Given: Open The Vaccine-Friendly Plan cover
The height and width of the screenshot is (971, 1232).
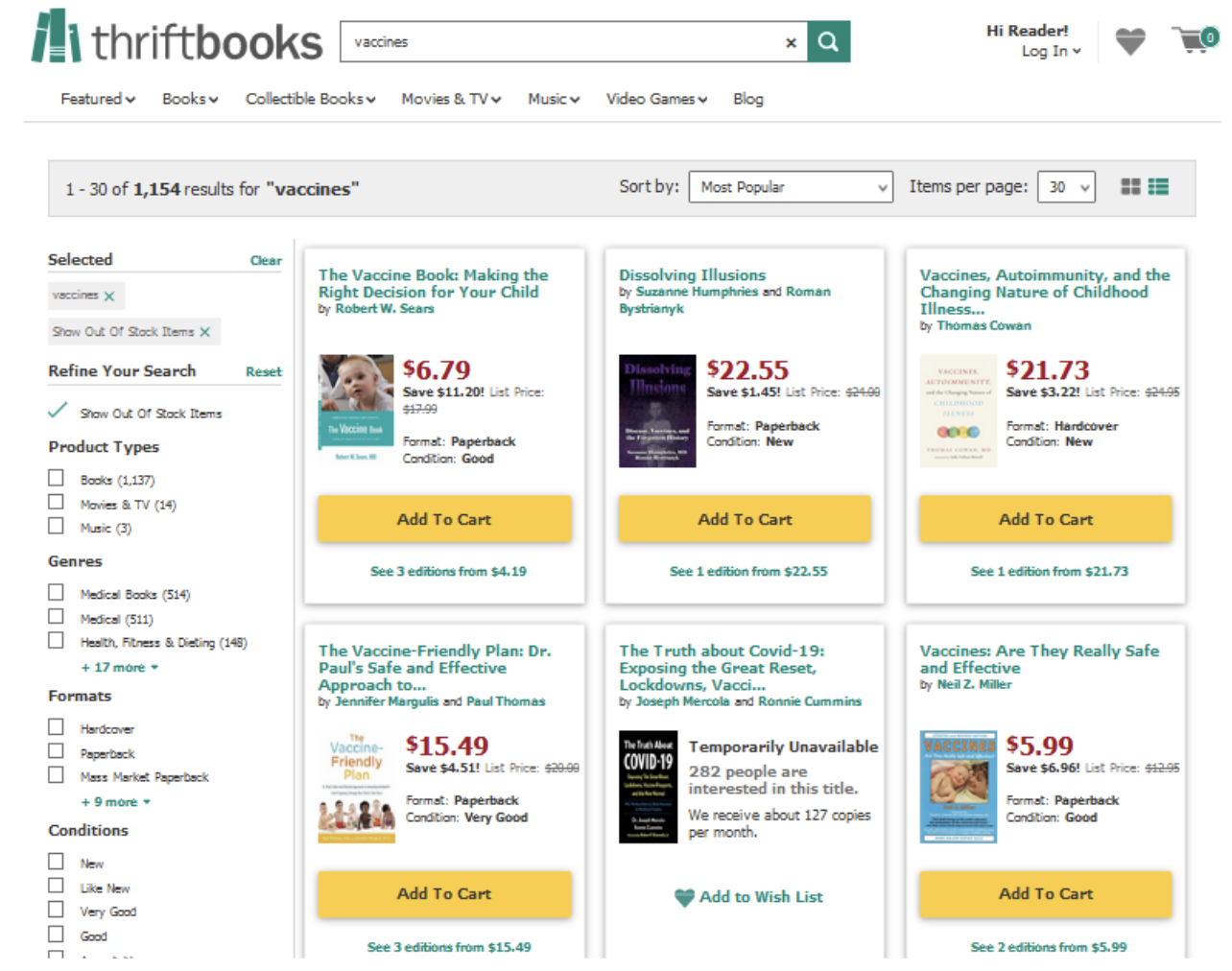Looking at the screenshot, I should (356, 787).
